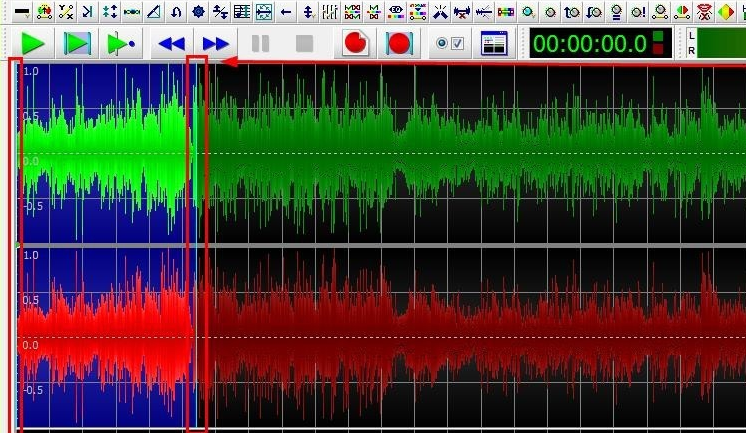The image size is (746, 433).
Task: Start recording with the red circle button
Action: point(355,44)
